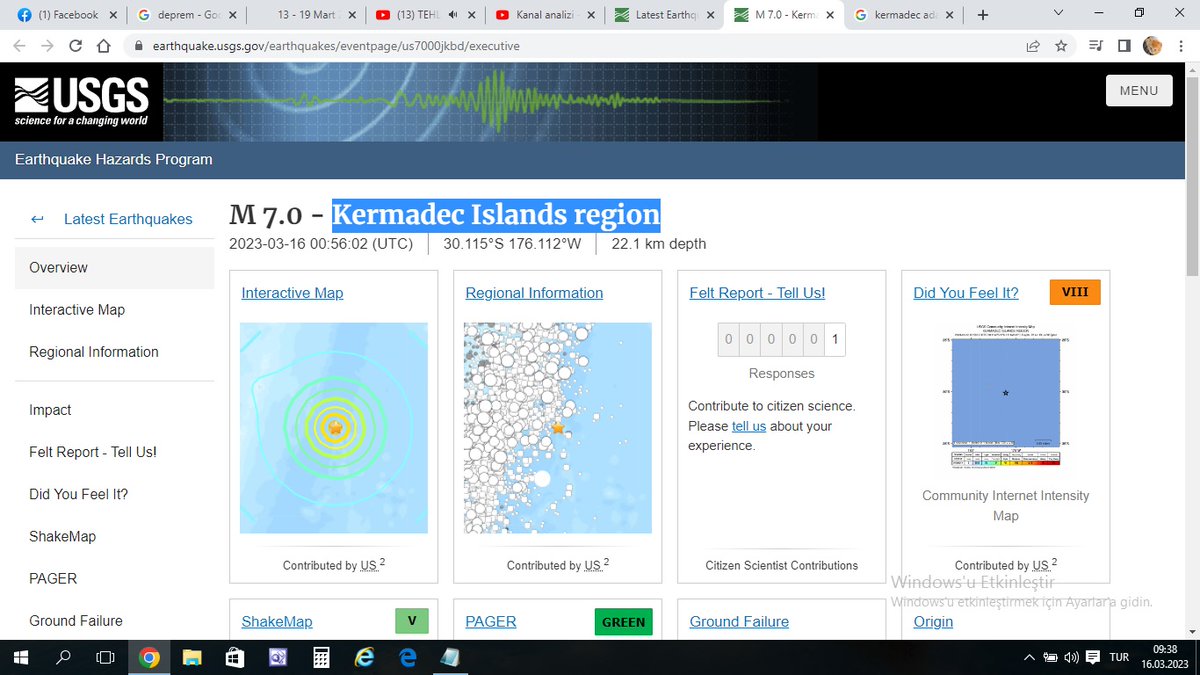
Task: Bookmark this page with the star icon
Action: coord(1061,46)
